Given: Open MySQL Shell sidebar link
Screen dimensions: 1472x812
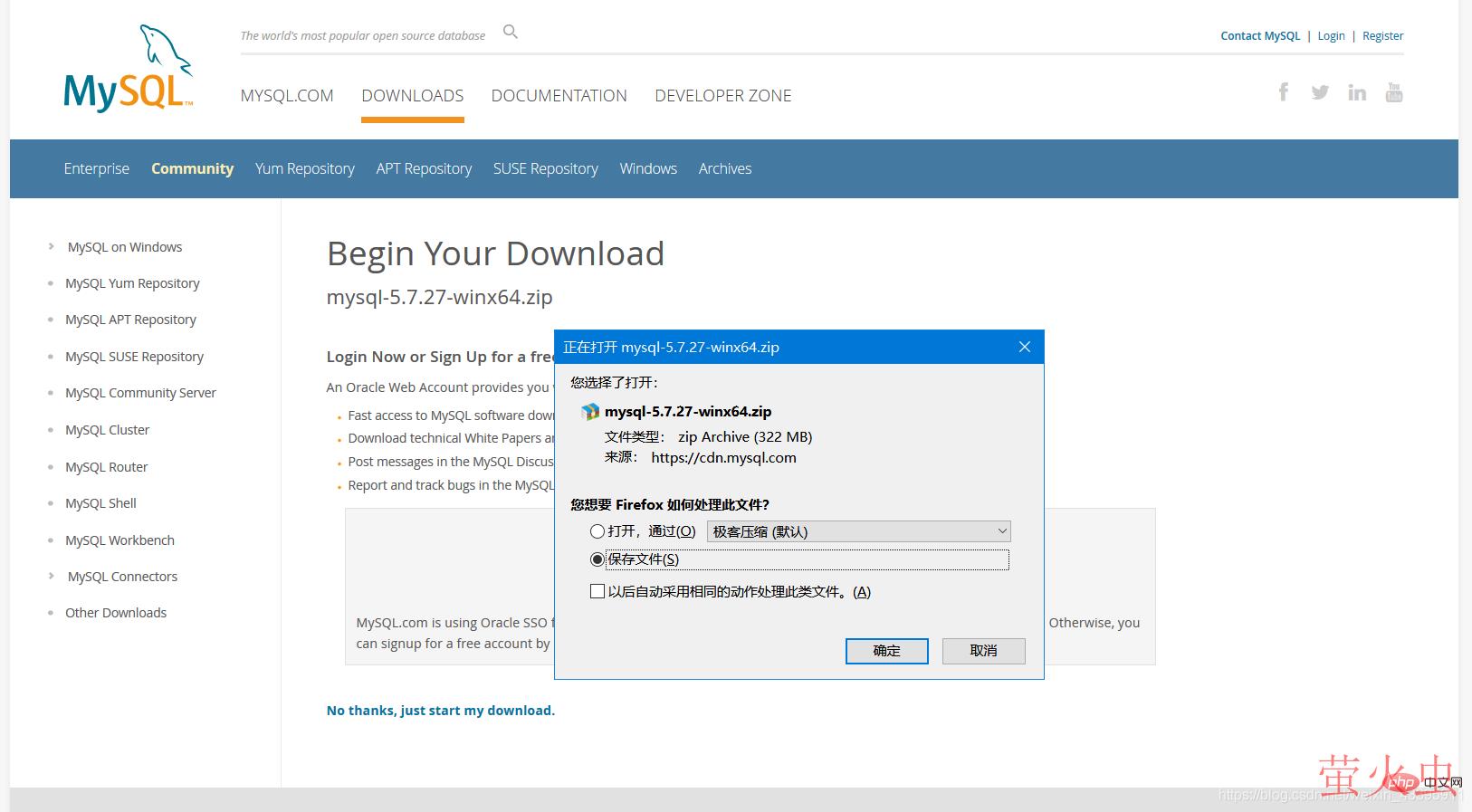Looking at the screenshot, I should coord(100,503).
